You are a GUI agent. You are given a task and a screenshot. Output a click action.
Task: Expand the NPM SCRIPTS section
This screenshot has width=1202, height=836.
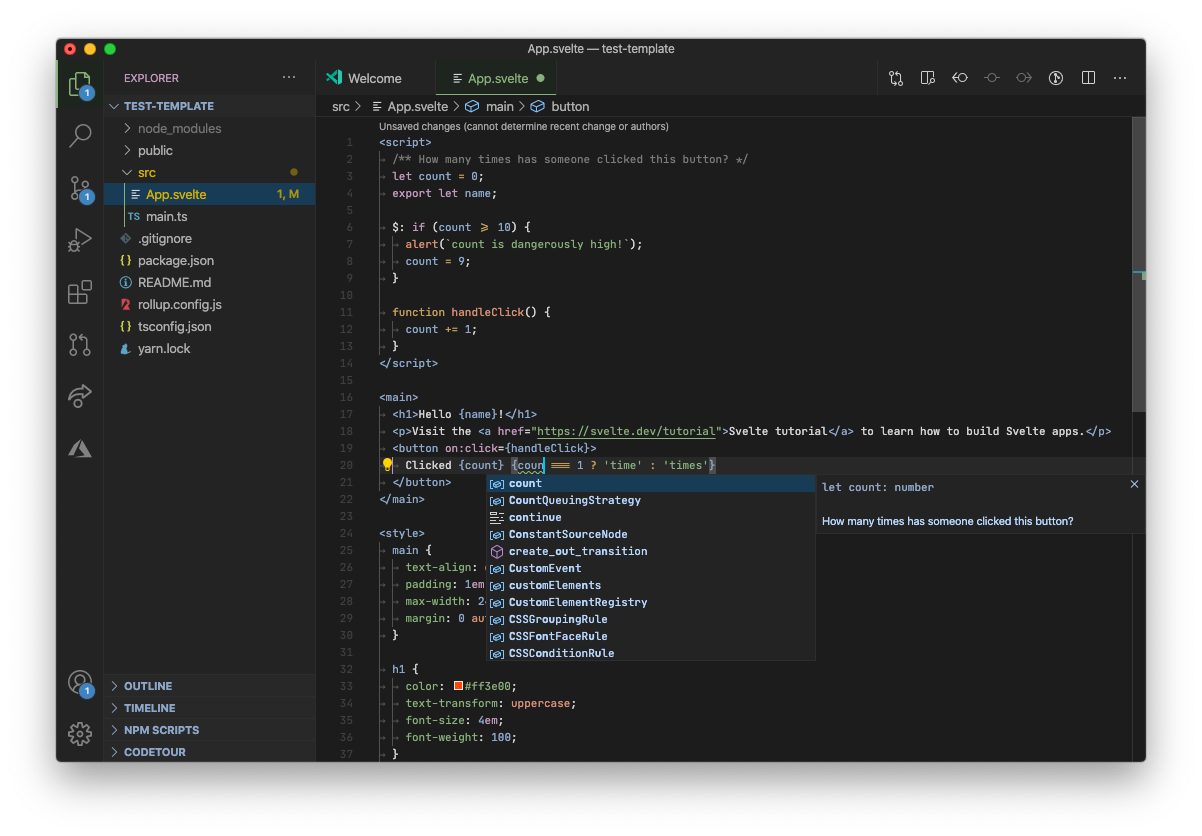(x=160, y=729)
